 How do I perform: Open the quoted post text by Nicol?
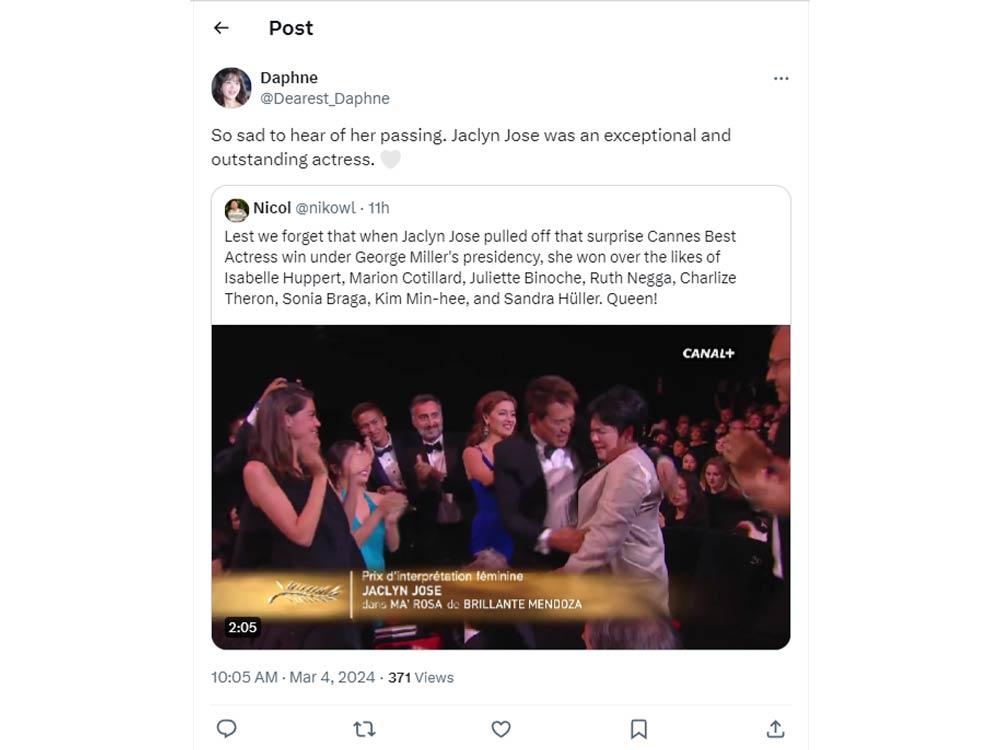[x=480, y=267]
